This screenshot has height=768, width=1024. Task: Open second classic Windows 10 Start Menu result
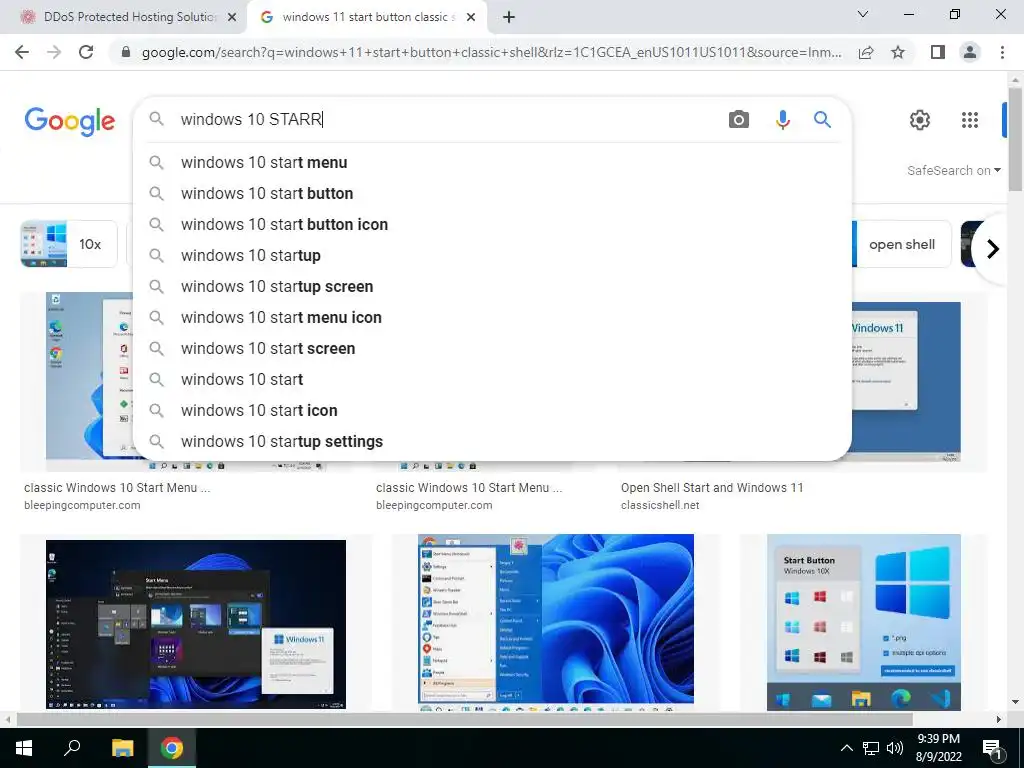pos(469,488)
